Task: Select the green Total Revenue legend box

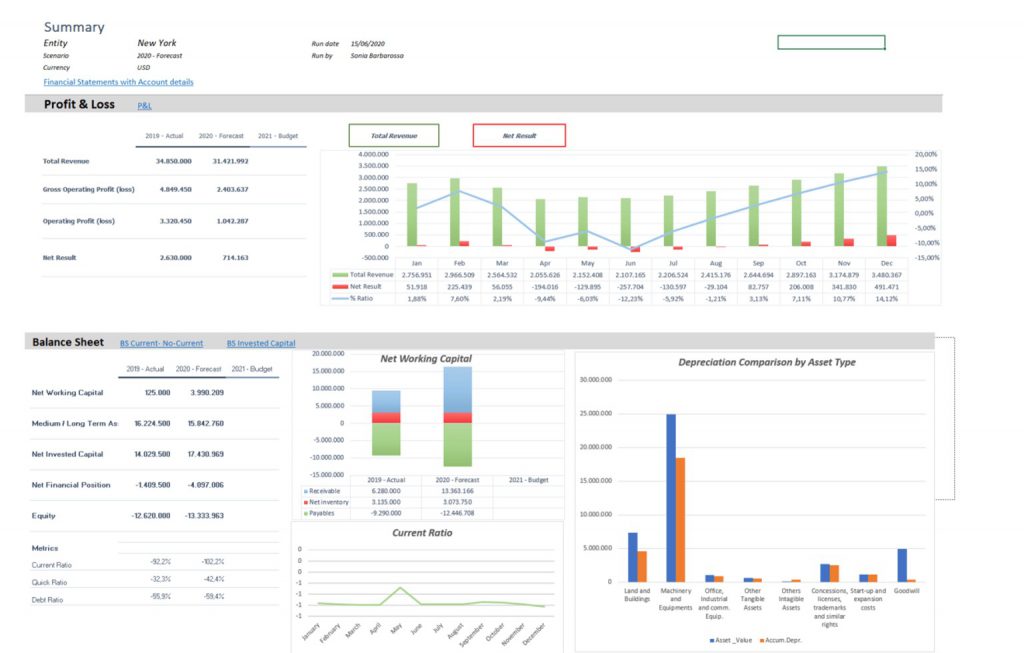Action: click(x=394, y=135)
